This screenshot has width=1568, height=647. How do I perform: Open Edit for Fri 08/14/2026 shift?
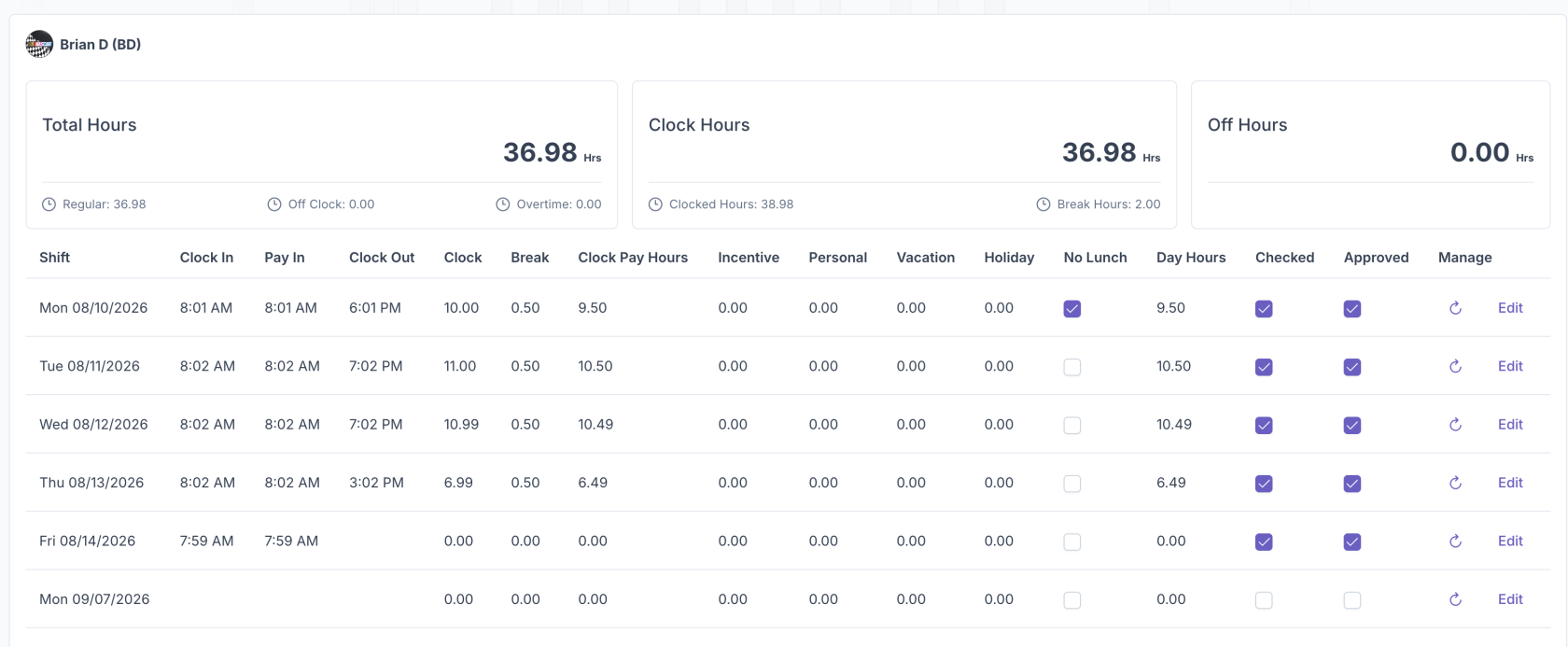[1510, 541]
